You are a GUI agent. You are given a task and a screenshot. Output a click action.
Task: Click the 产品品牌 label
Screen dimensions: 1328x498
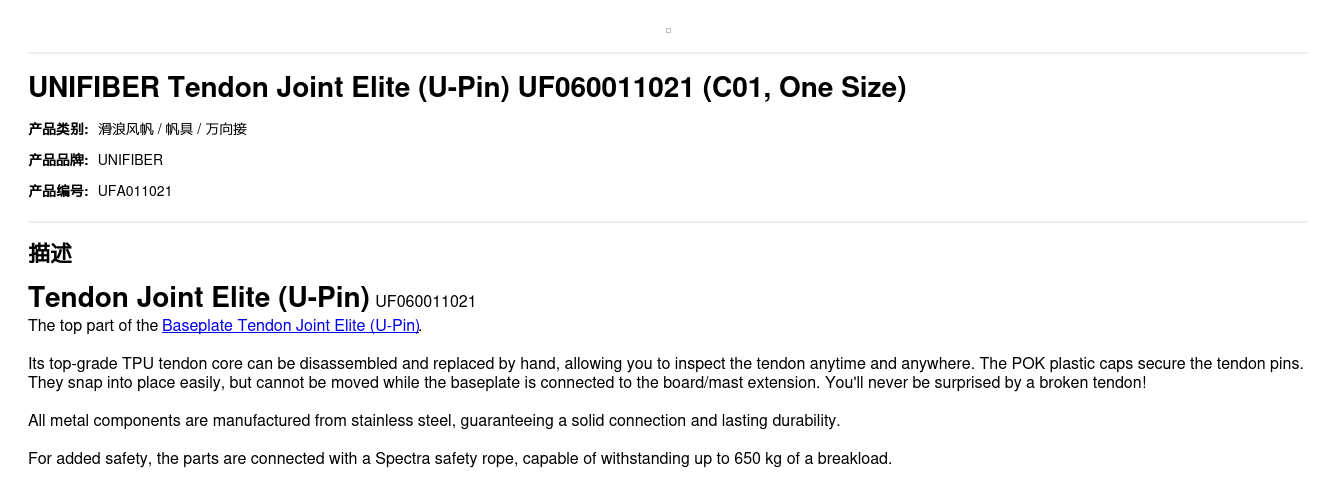pyautogui.click(x=58, y=160)
